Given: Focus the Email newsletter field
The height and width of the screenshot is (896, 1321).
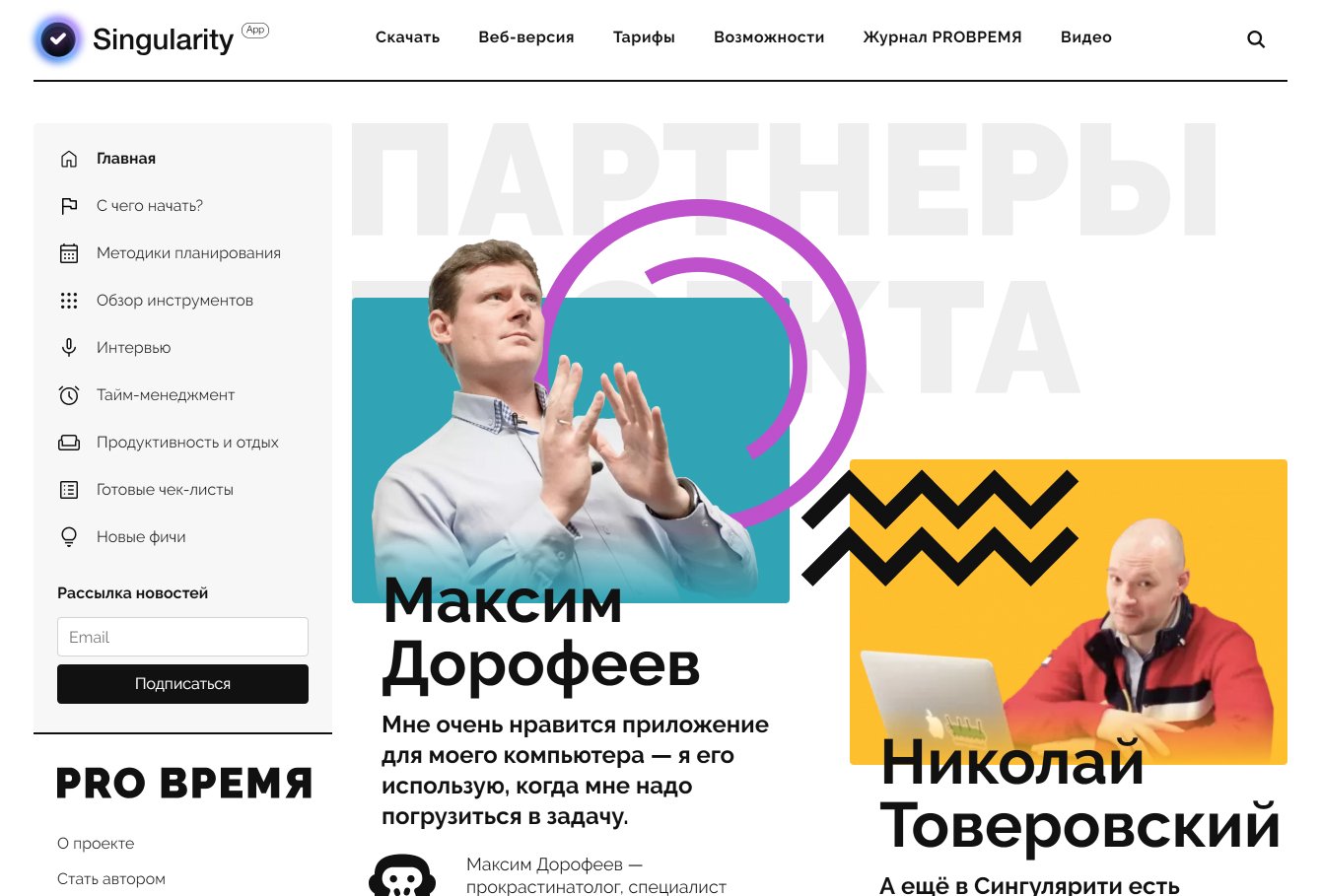Looking at the screenshot, I should coord(182,637).
